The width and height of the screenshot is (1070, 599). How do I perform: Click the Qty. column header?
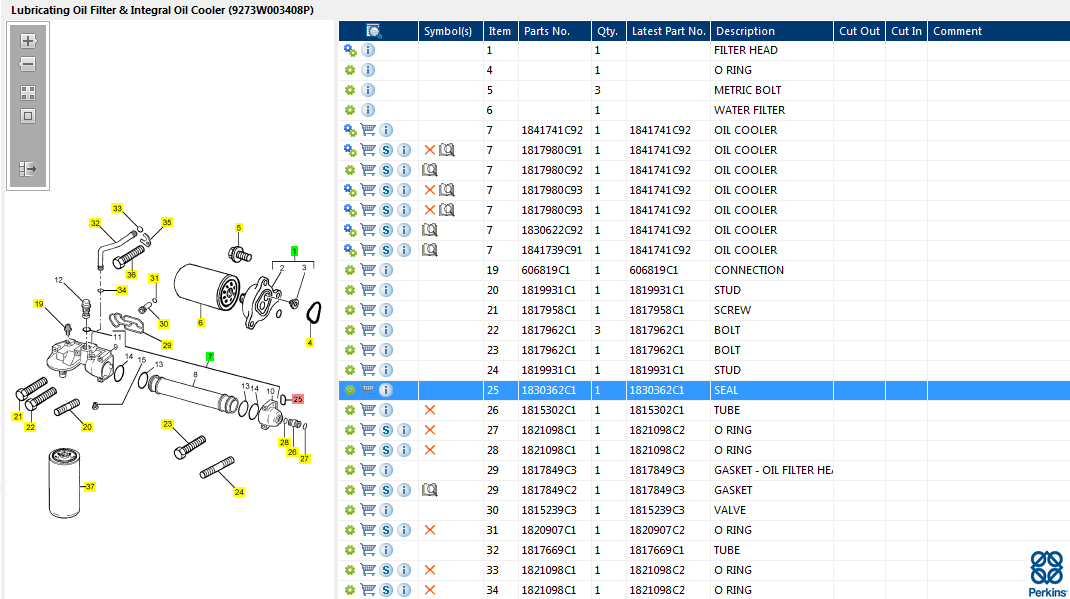coord(609,31)
